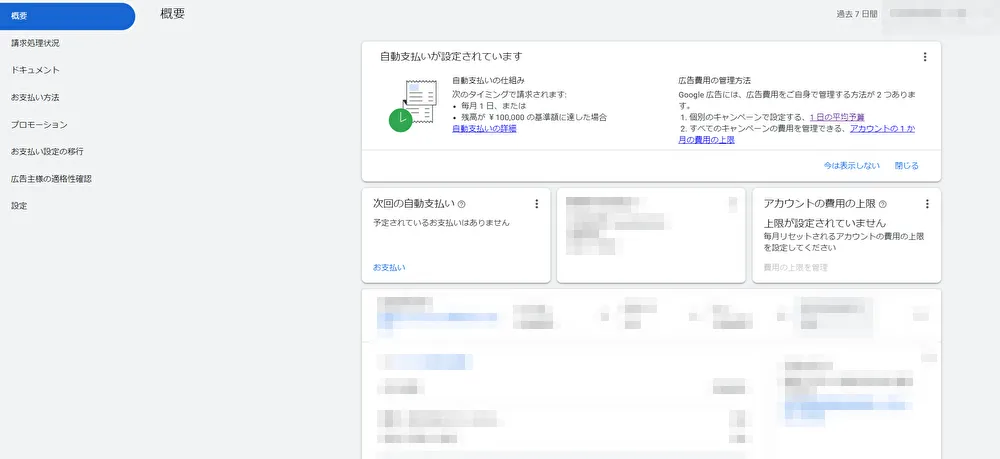
Task: Open the 1 日の平均予算 link
Action: (x=837, y=117)
